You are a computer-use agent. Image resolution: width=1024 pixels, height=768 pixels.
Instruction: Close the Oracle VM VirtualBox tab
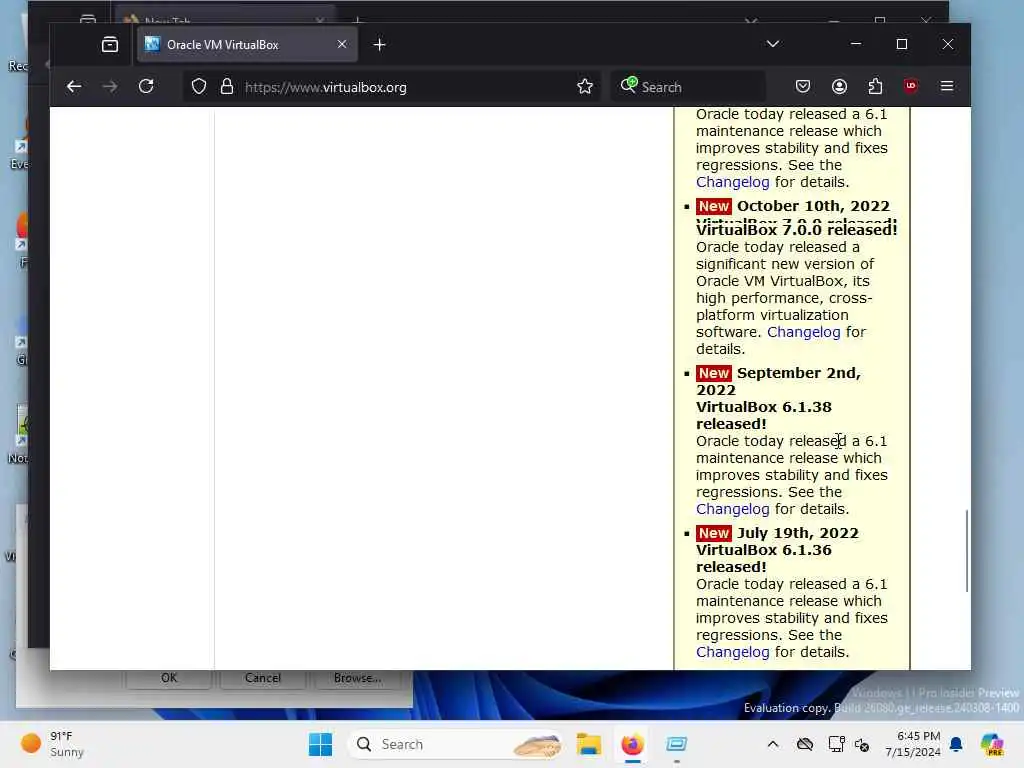pyautogui.click(x=342, y=44)
